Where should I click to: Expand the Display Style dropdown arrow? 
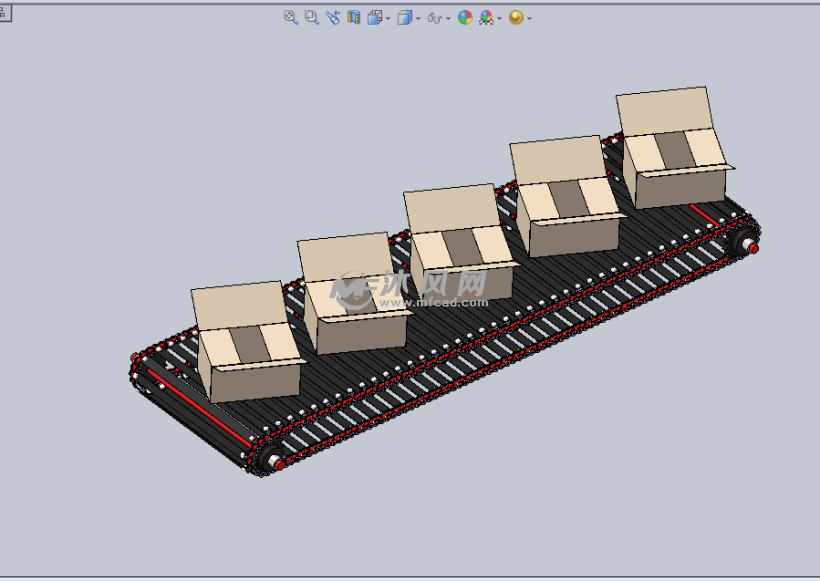point(418,19)
